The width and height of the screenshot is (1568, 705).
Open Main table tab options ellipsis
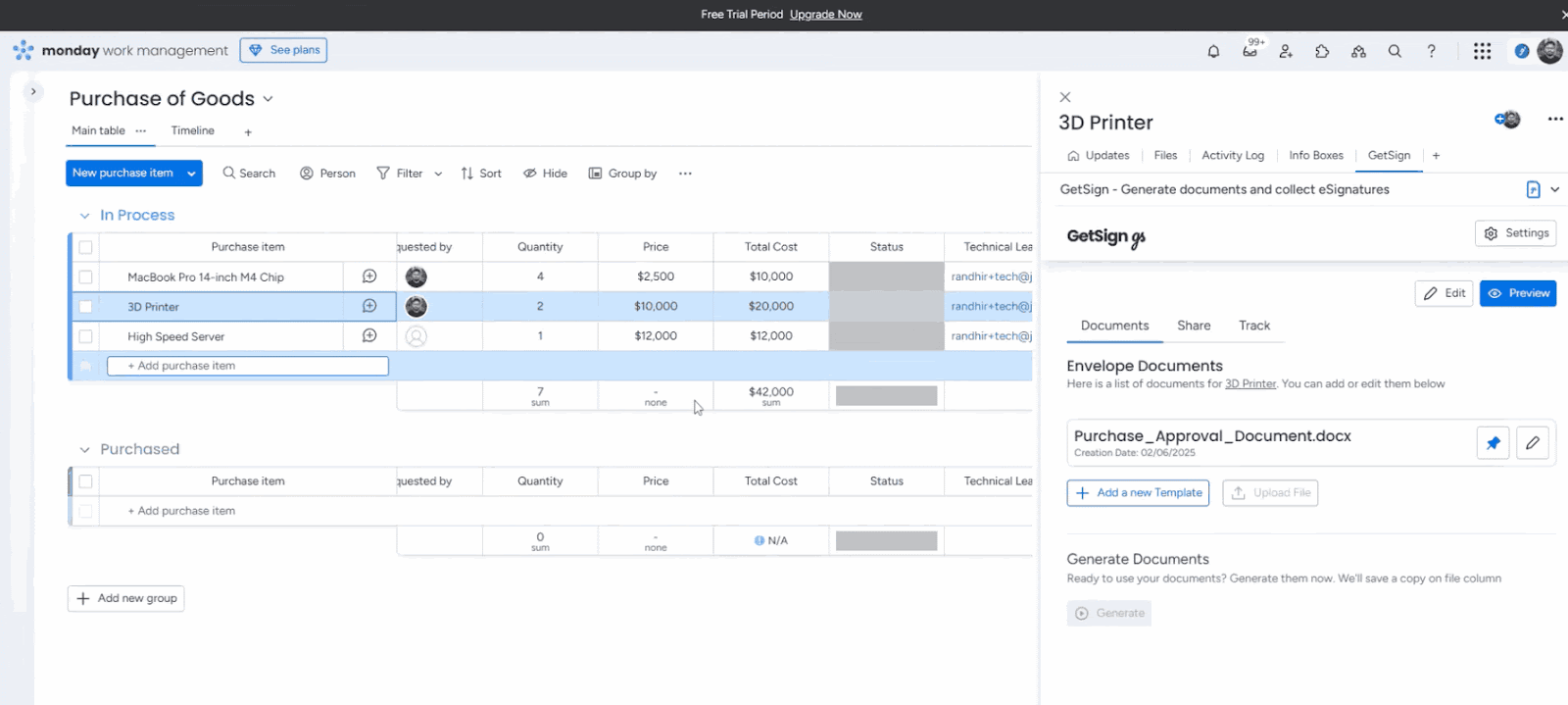point(141,130)
